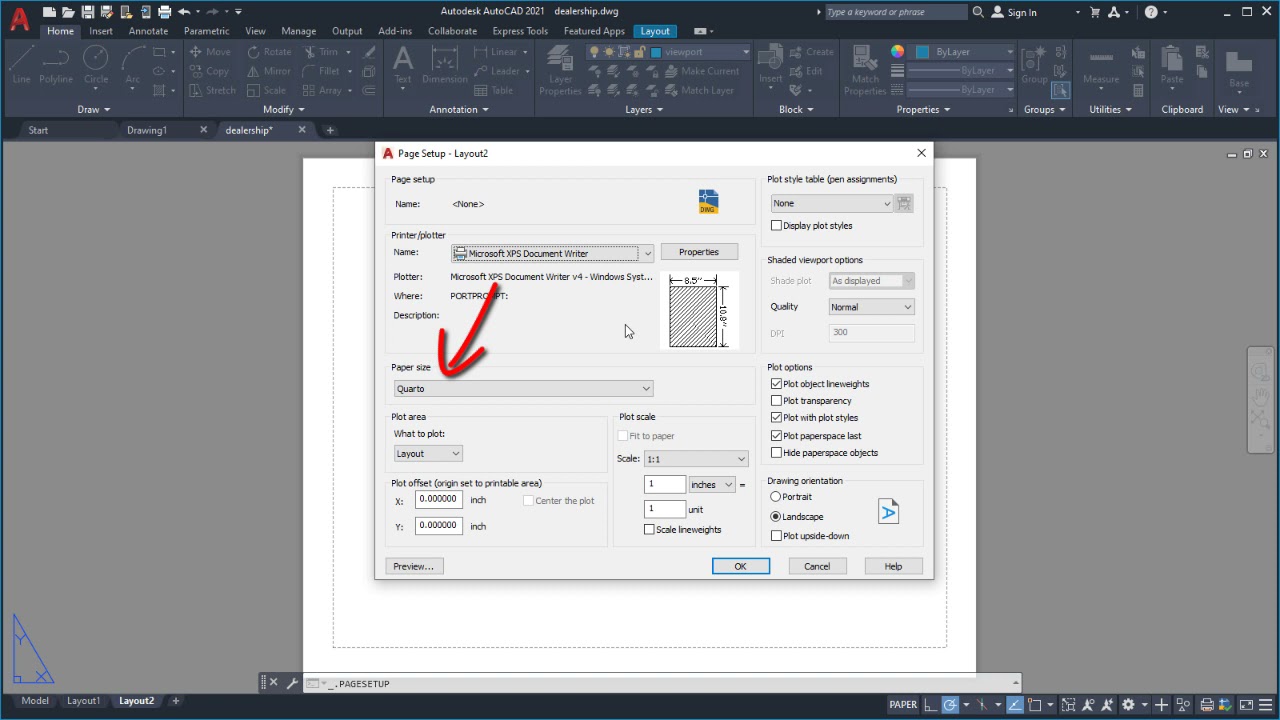Click the plot style table editor icon
Screen dimensions: 1280x720
[904, 203]
